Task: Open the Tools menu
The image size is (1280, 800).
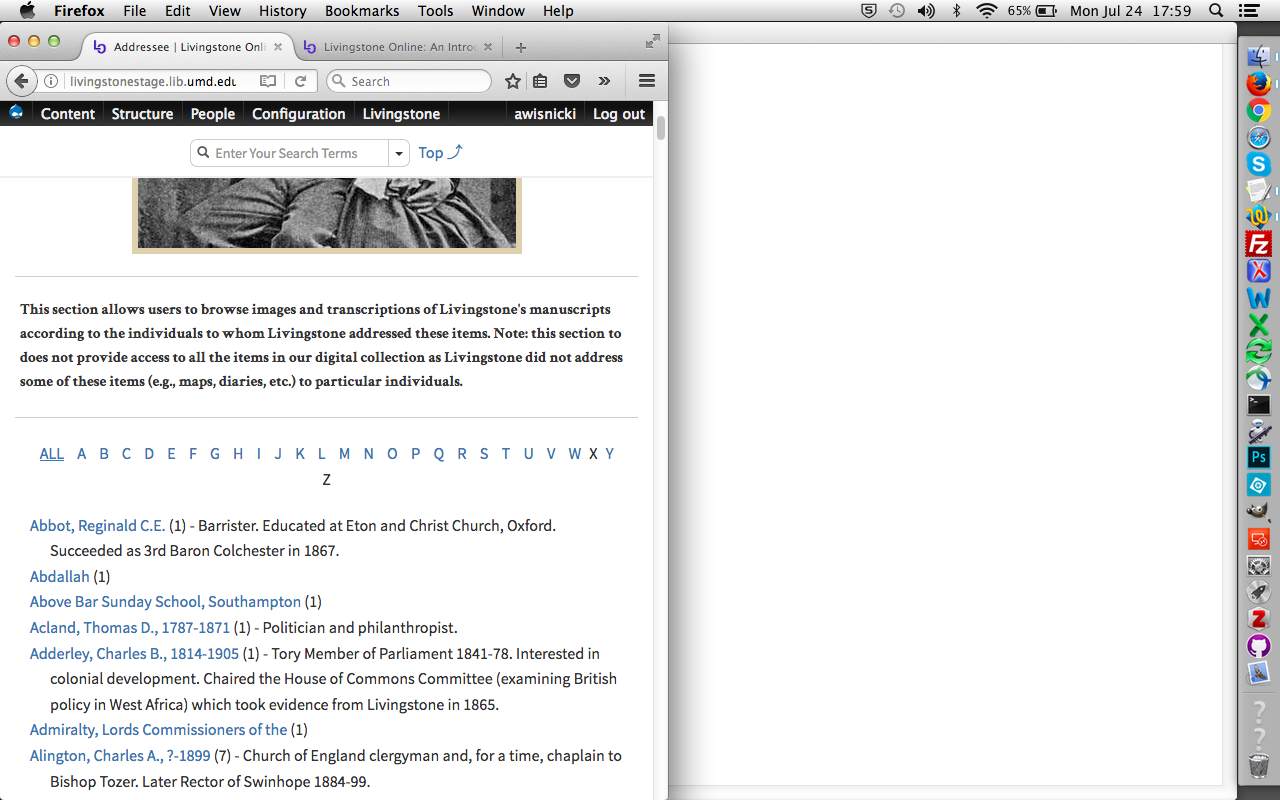Action: (435, 11)
